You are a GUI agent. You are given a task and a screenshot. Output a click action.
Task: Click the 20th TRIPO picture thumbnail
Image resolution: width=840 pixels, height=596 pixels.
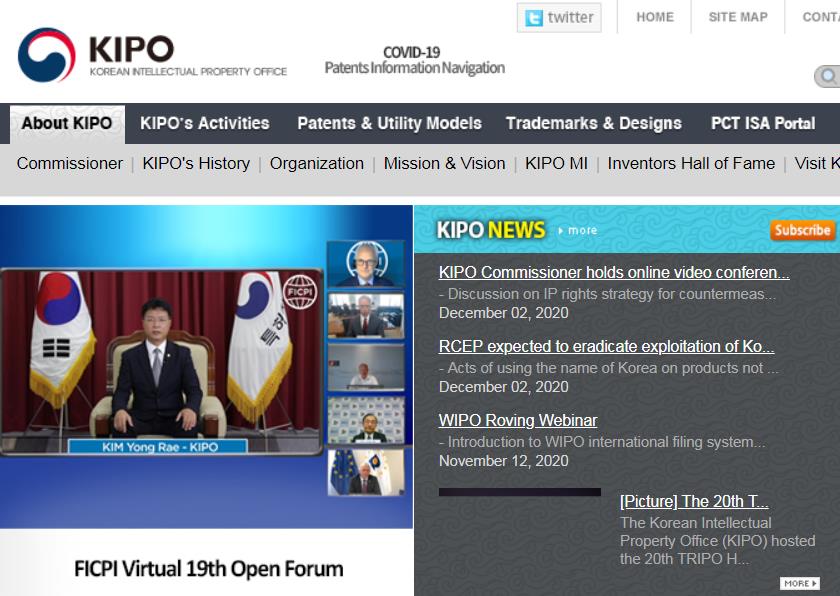[x=520, y=540]
